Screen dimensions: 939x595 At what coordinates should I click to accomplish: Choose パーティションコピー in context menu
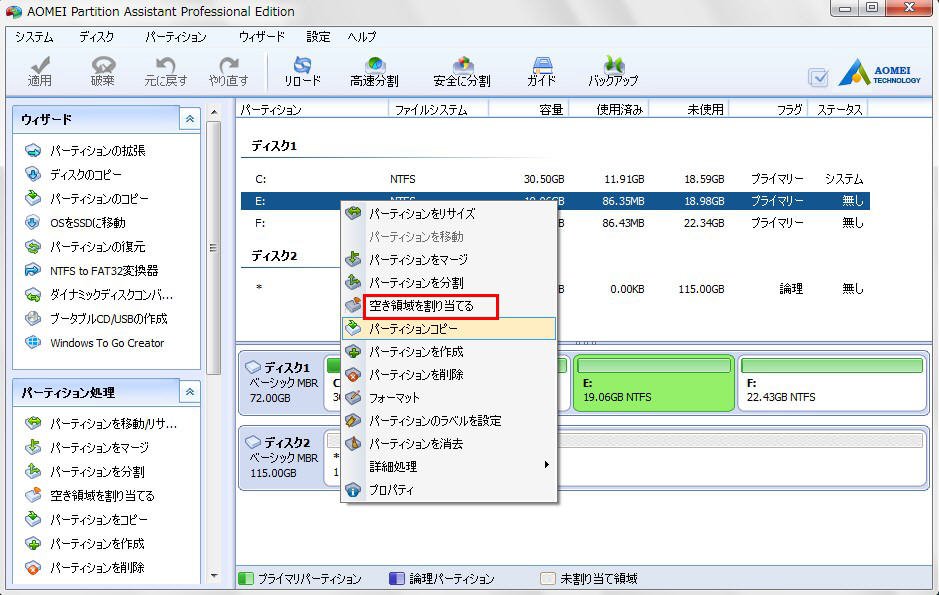[449, 329]
